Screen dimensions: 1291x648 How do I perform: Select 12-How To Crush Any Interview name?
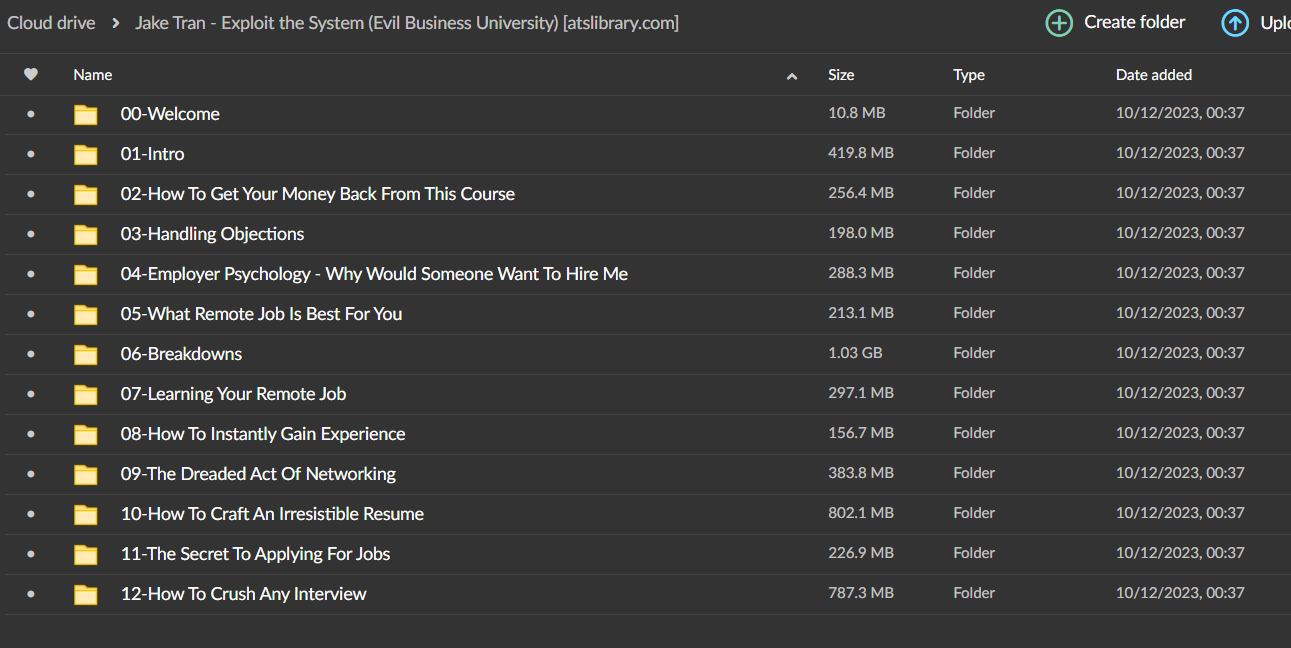coord(244,594)
